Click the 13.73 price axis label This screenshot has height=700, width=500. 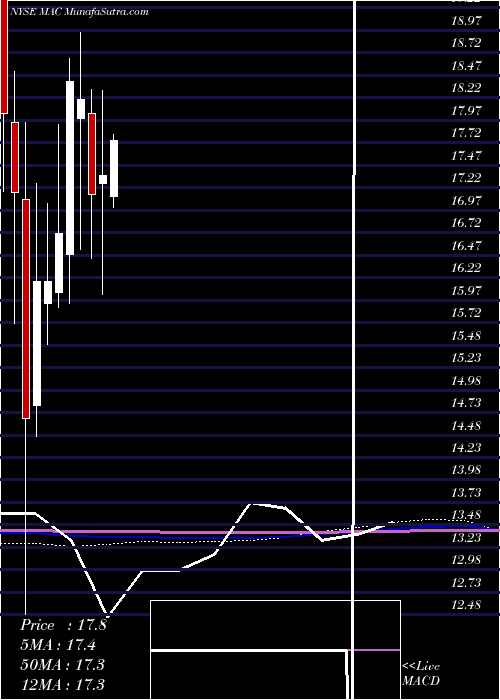point(466,492)
